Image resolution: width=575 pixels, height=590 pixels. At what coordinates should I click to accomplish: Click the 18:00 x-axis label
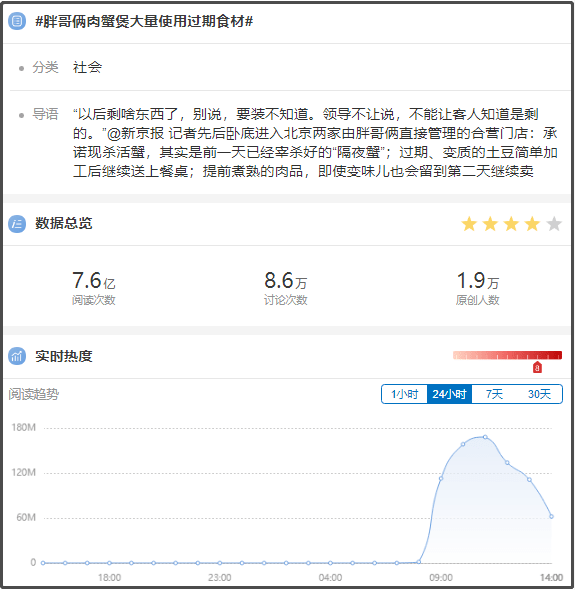[110, 578]
